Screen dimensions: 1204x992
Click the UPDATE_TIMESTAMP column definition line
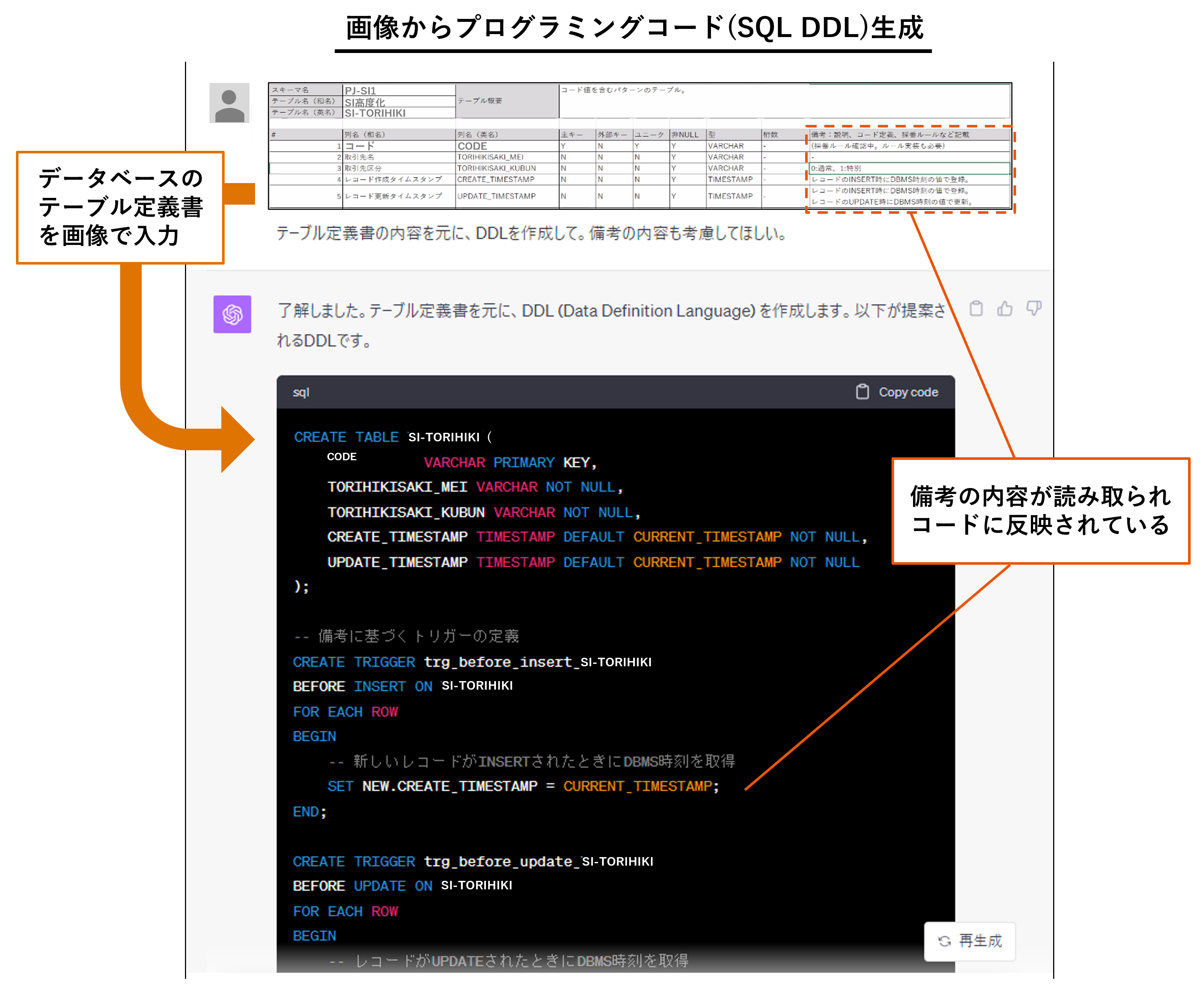pyautogui.click(x=593, y=562)
